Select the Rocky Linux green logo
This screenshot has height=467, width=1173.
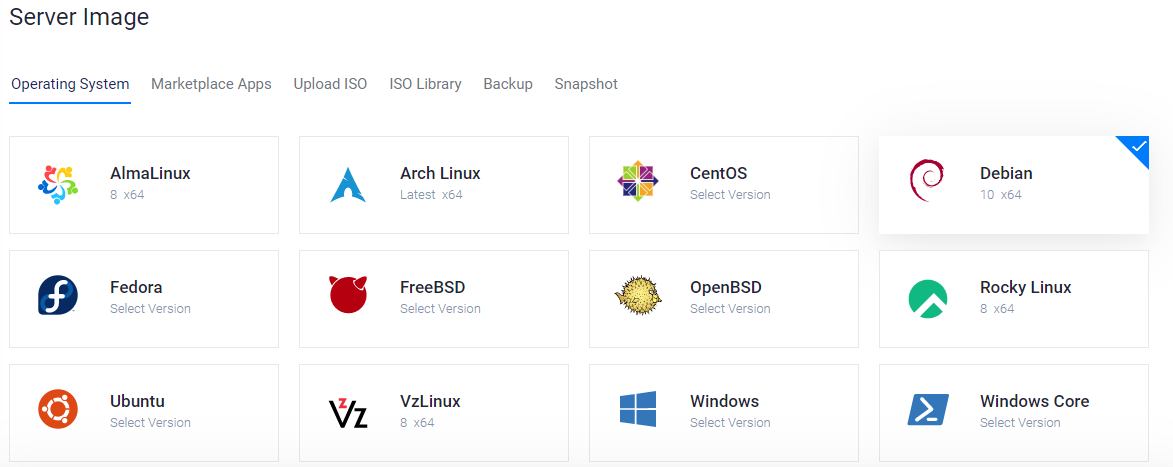pos(928,298)
